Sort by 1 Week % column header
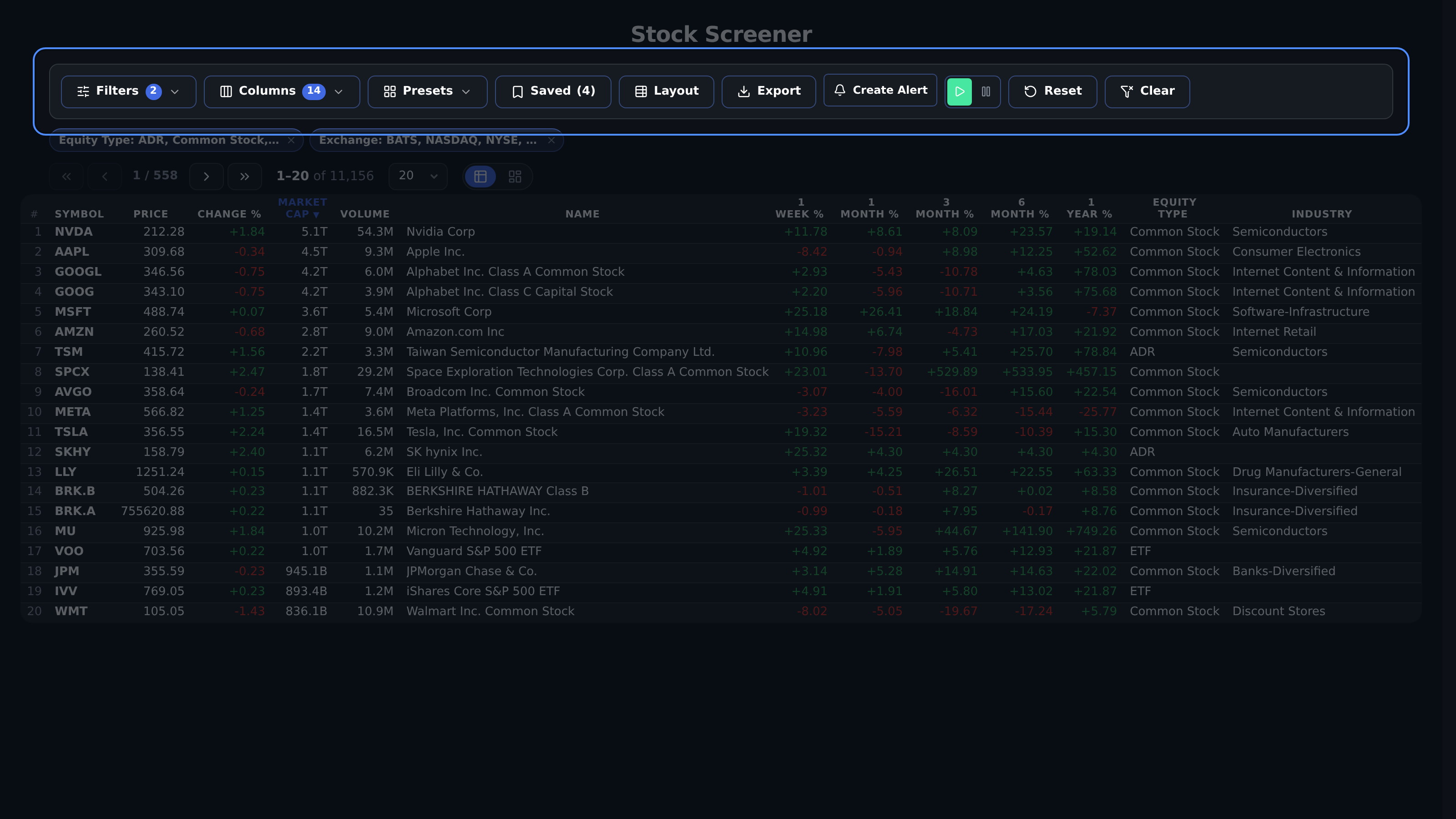The height and width of the screenshot is (819, 1456). click(x=799, y=208)
